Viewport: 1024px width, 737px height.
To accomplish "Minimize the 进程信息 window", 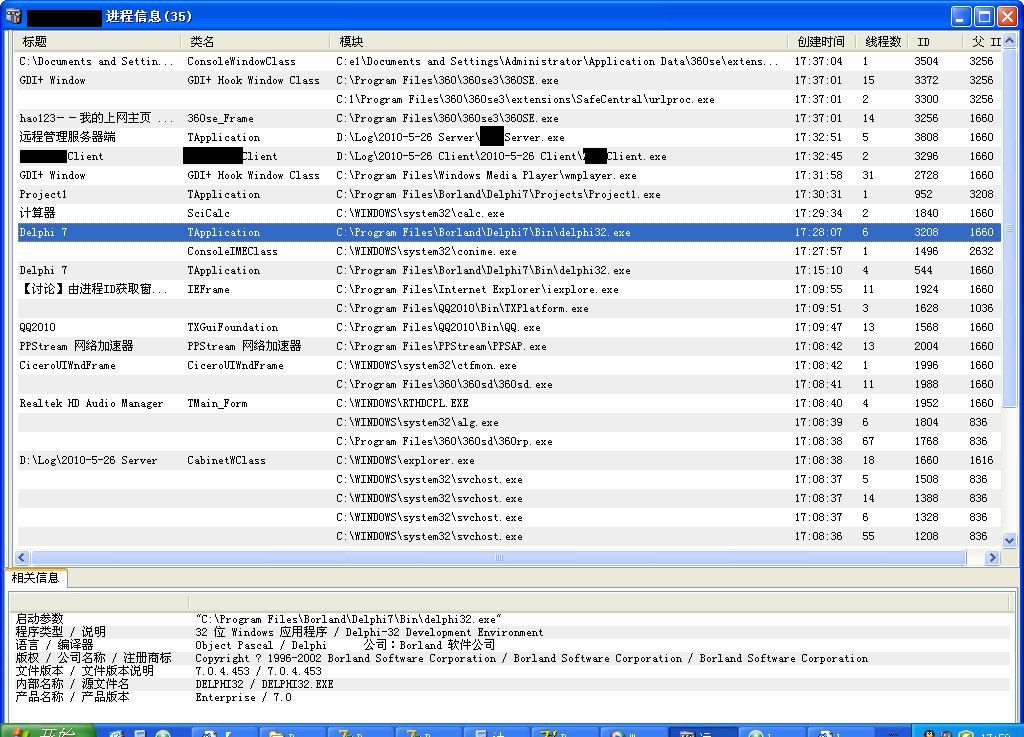I will coord(961,16).
